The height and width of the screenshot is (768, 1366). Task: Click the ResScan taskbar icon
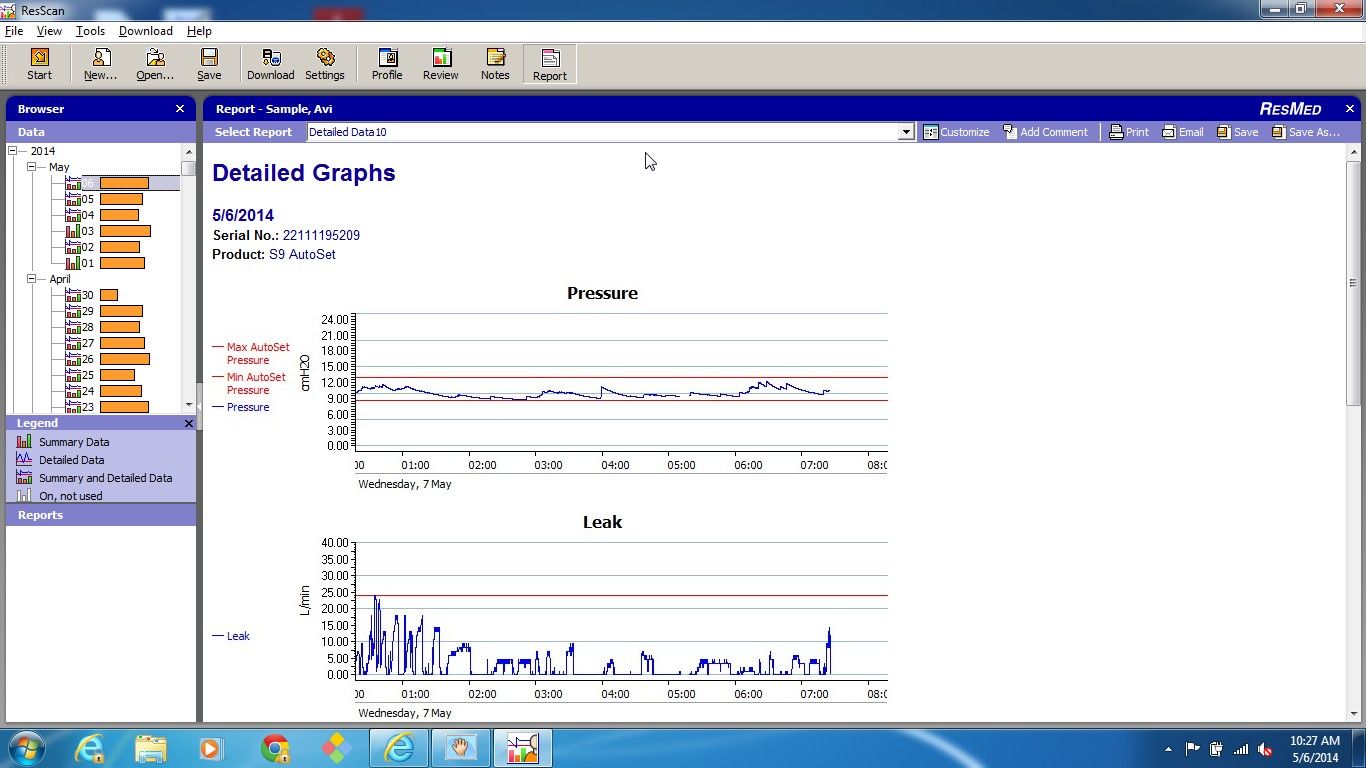pos(522,748)
